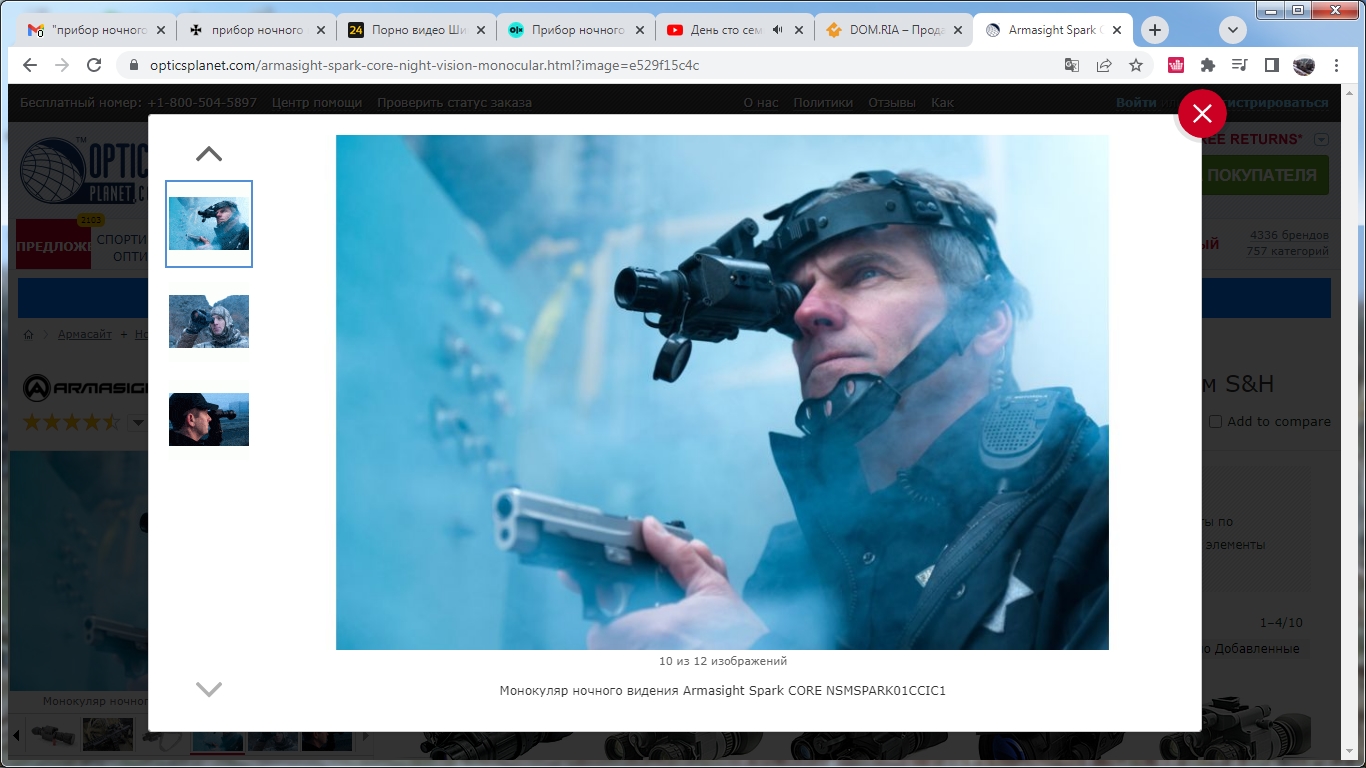The image size is (1366, 768).
Task: Click the site info lock icon
Action: tap(134, 65)
